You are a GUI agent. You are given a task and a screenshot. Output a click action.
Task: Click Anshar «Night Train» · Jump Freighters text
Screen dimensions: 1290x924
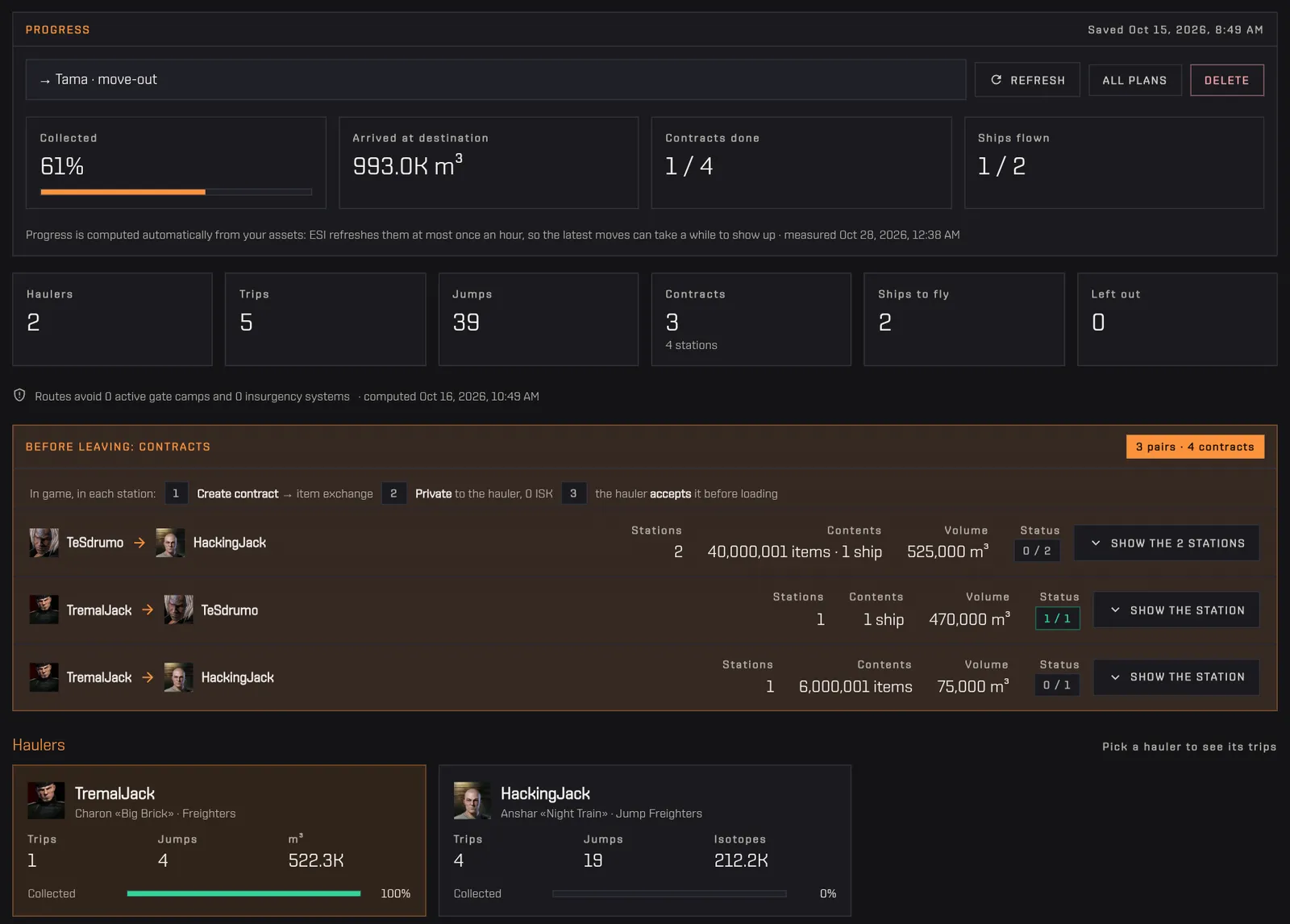coord(601,814)
